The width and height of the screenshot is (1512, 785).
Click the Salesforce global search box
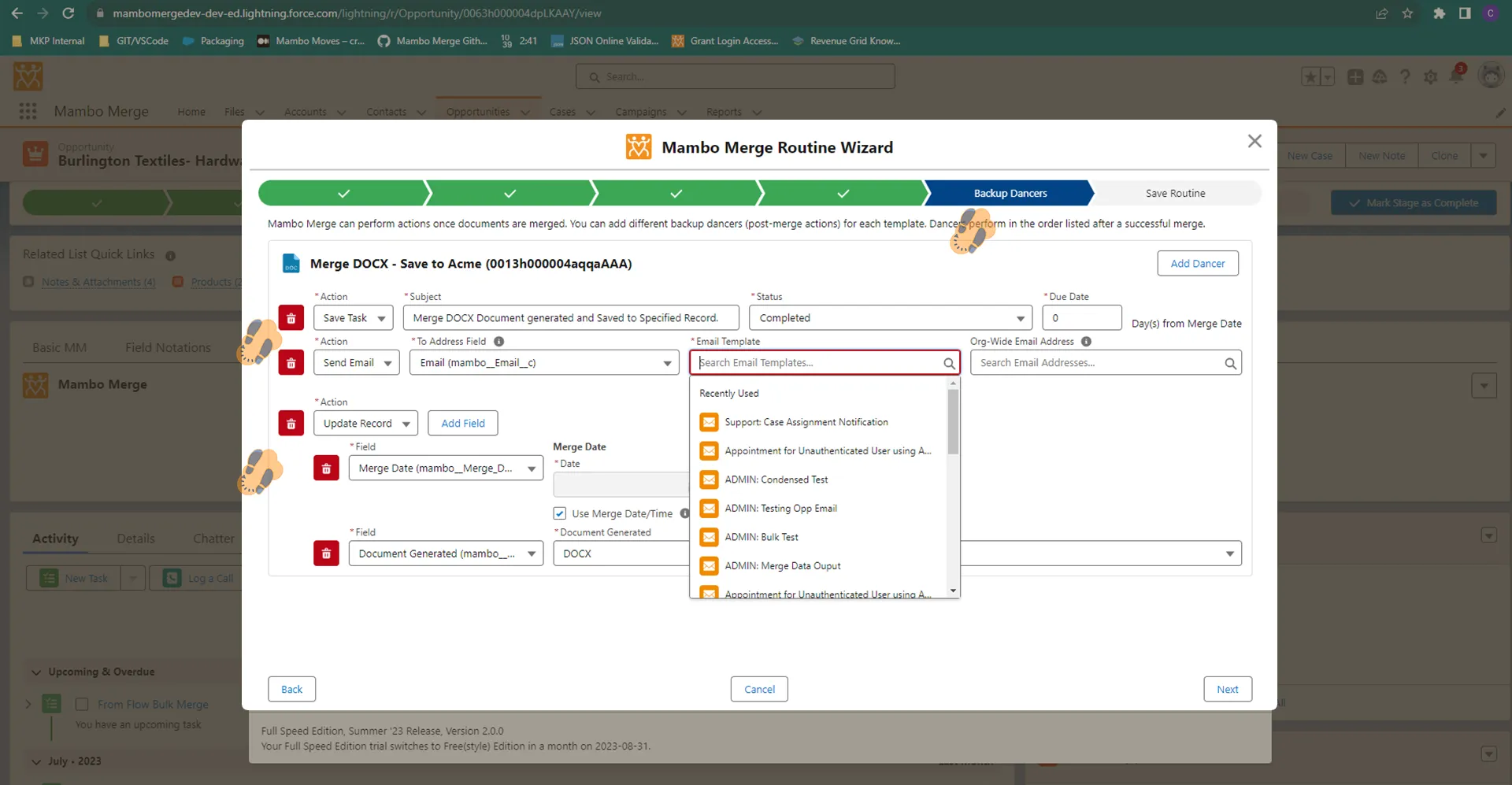click(x=736, y=76)
